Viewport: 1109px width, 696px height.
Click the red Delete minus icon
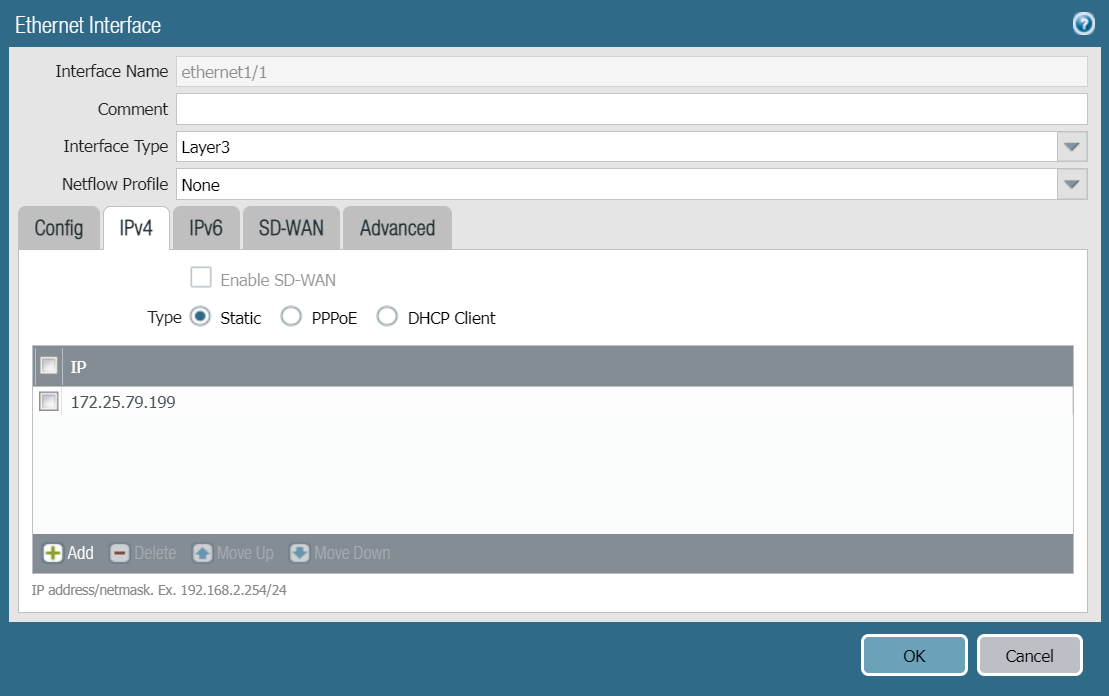tap(120, 553)
